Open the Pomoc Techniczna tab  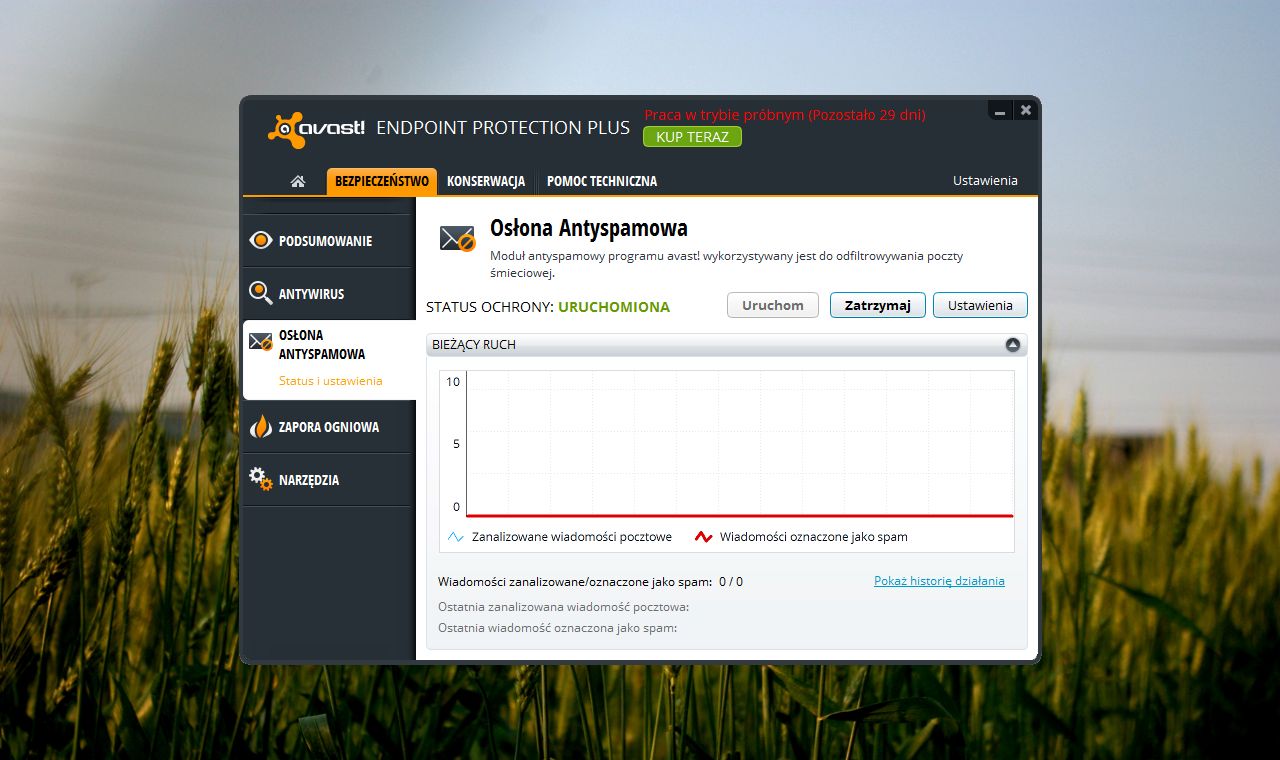point(602,181)
